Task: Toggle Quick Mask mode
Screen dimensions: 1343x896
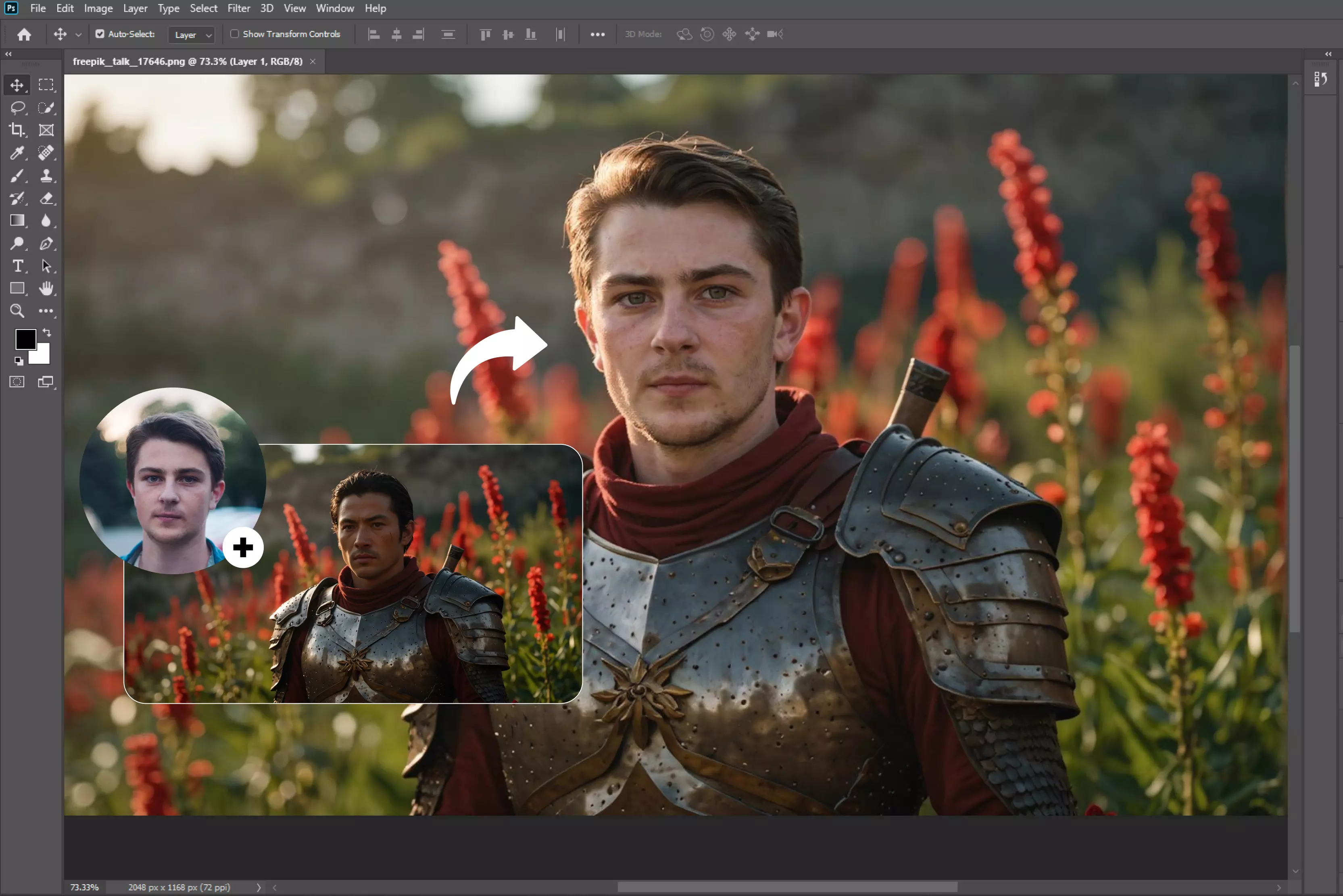Action: tap(17, 382)
